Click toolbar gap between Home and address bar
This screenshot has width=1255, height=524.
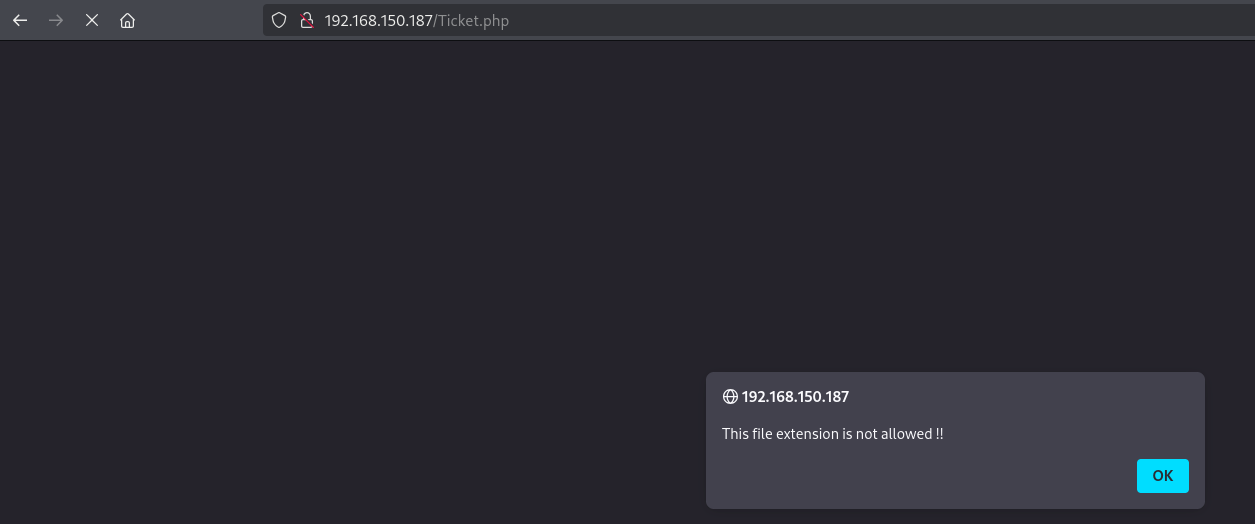pos(200,20)
